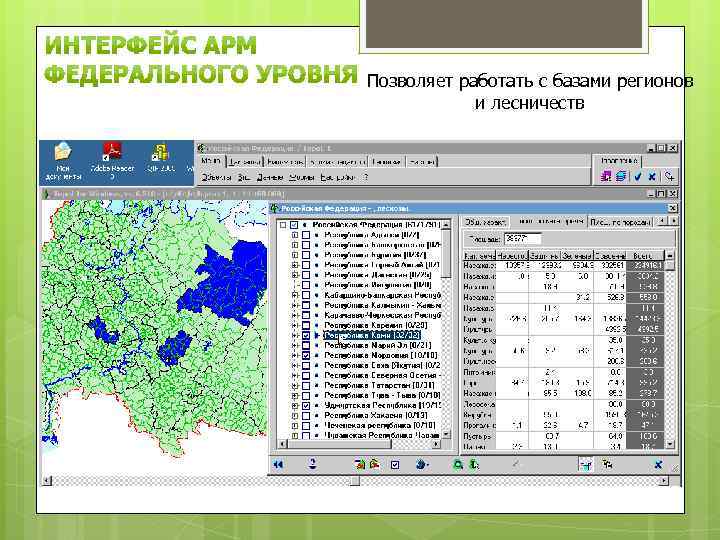Open the ? help menu
The height and width of the screenshot is (540, 720).
coord(366,177)
